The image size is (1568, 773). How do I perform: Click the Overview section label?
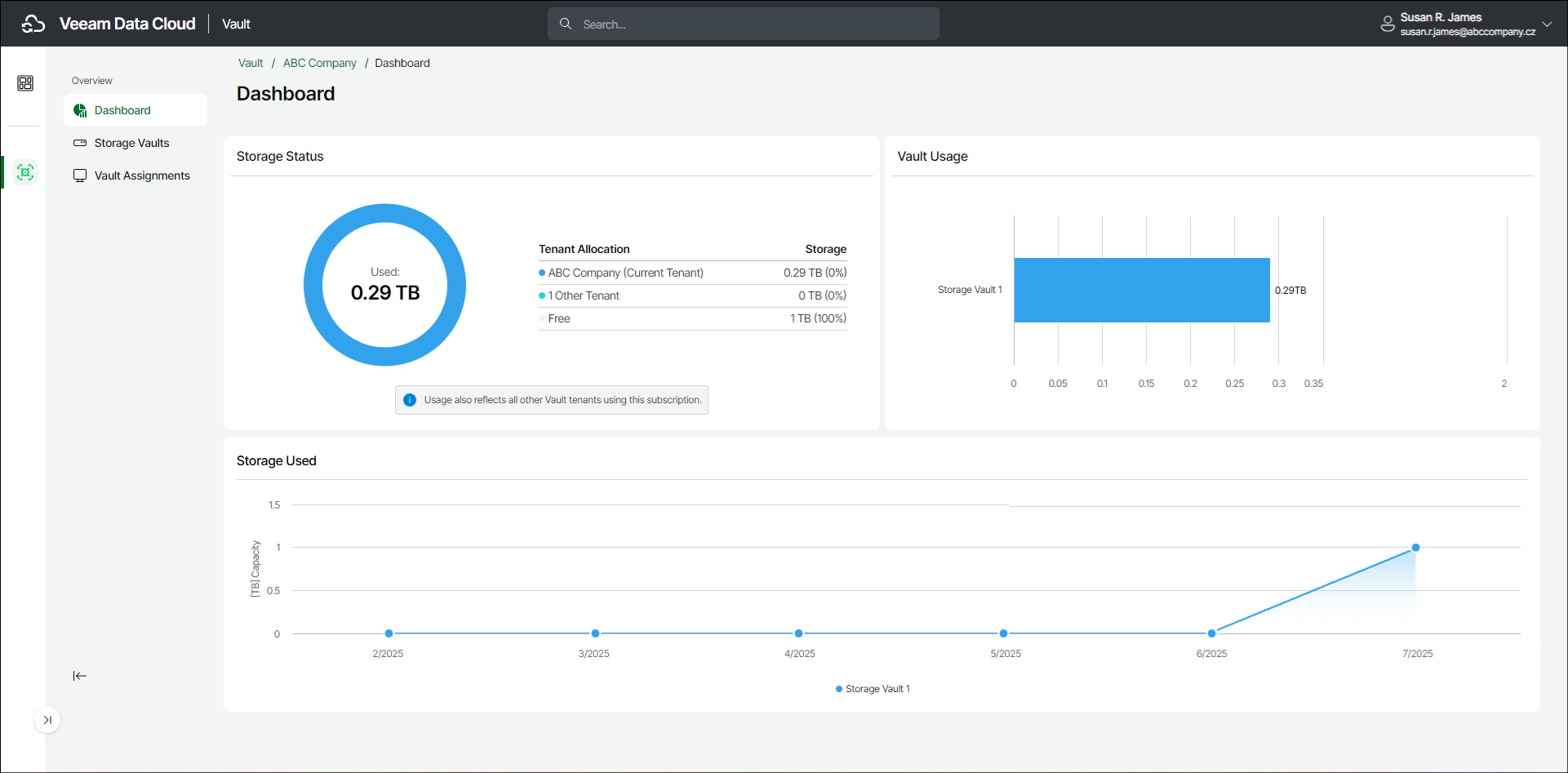[x=92, y=81]
